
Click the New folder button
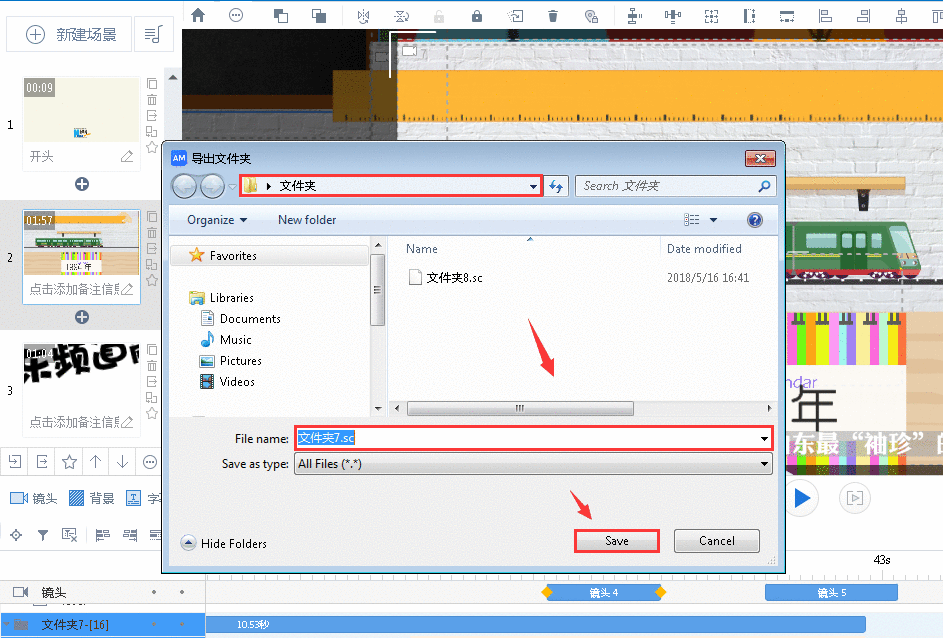pos(307,220)
